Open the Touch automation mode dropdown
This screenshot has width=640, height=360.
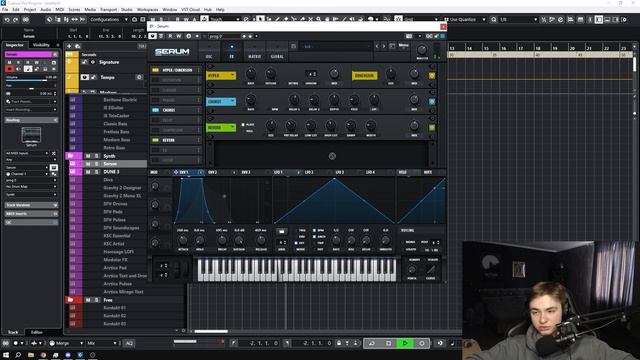(x=224, y=20)
